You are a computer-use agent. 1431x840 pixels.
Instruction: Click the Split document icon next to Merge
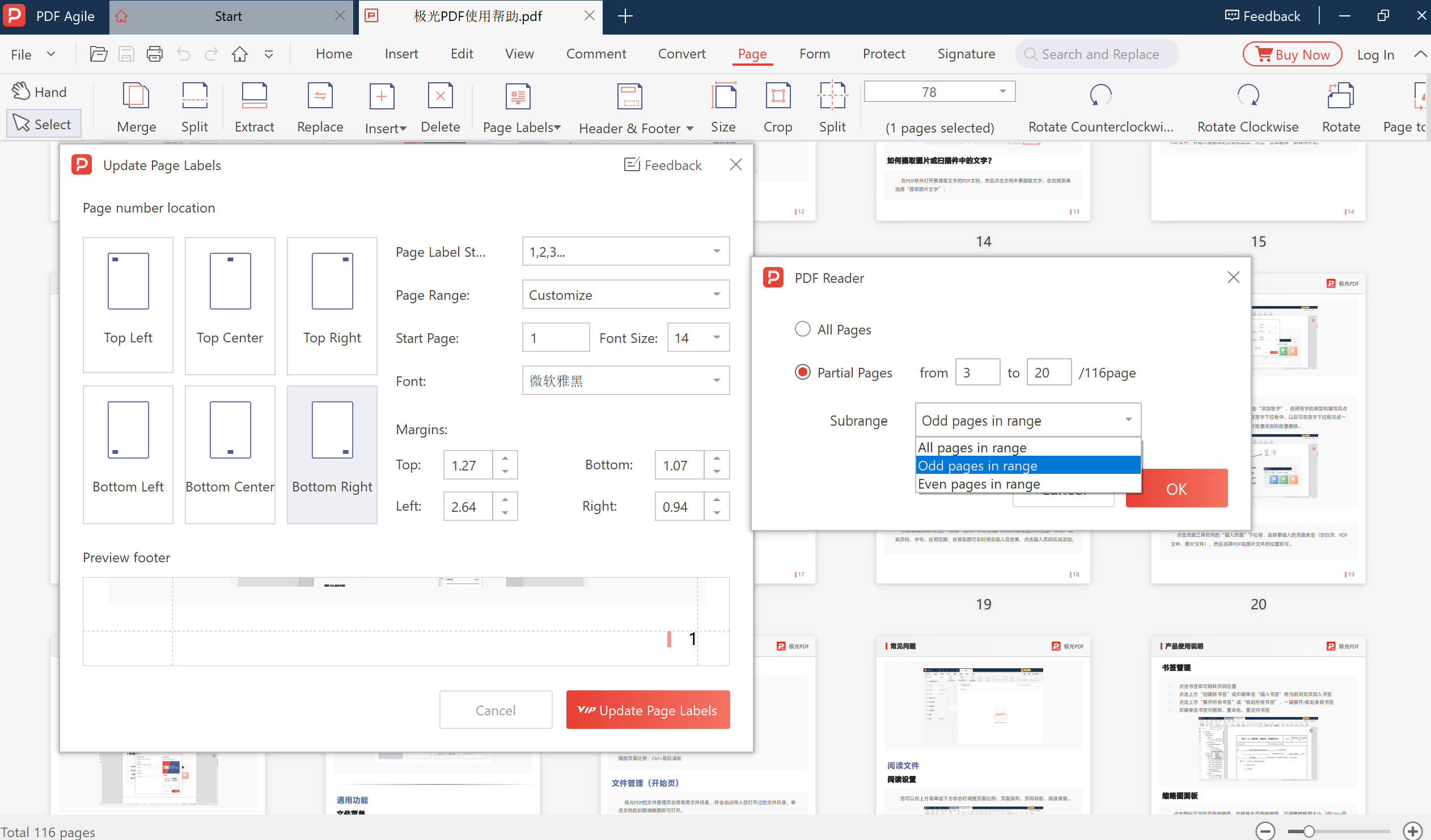[194, 96]
